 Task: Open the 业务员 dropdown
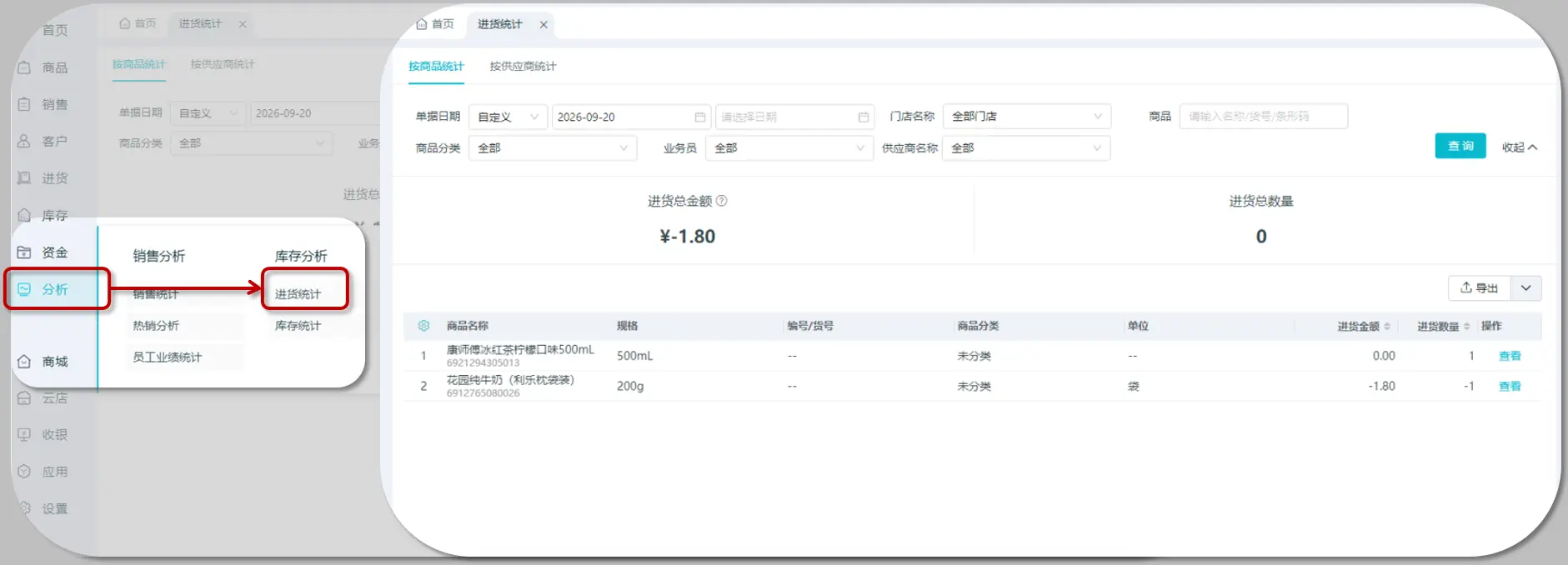[x=789, y=148]
